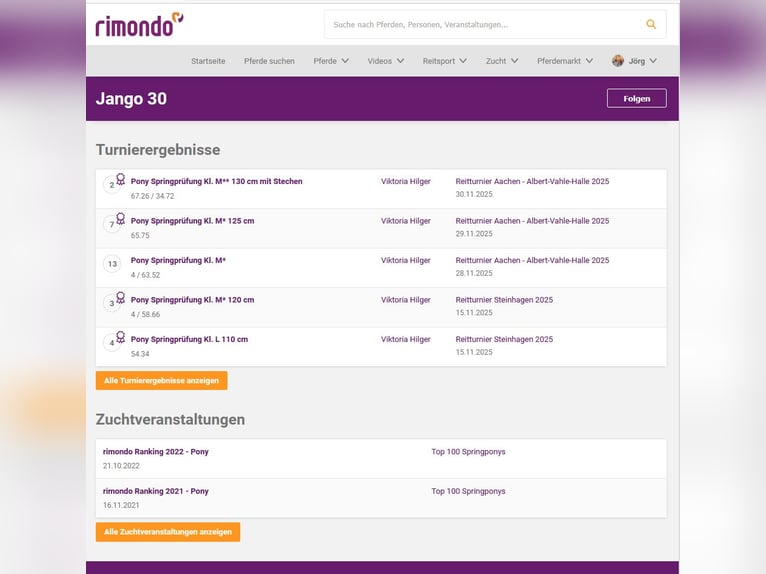The image size is (766, 574).
Task: Open rider Viktoria Hilger's first link
Action: click(406, 182)
